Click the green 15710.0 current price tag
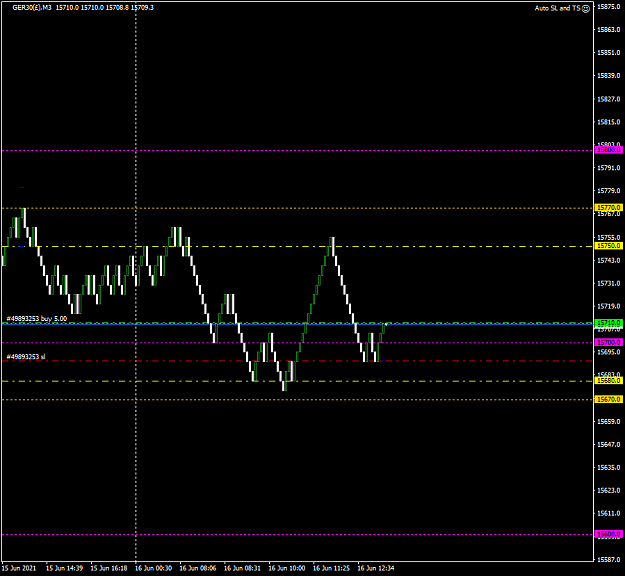 pos(608,322)
